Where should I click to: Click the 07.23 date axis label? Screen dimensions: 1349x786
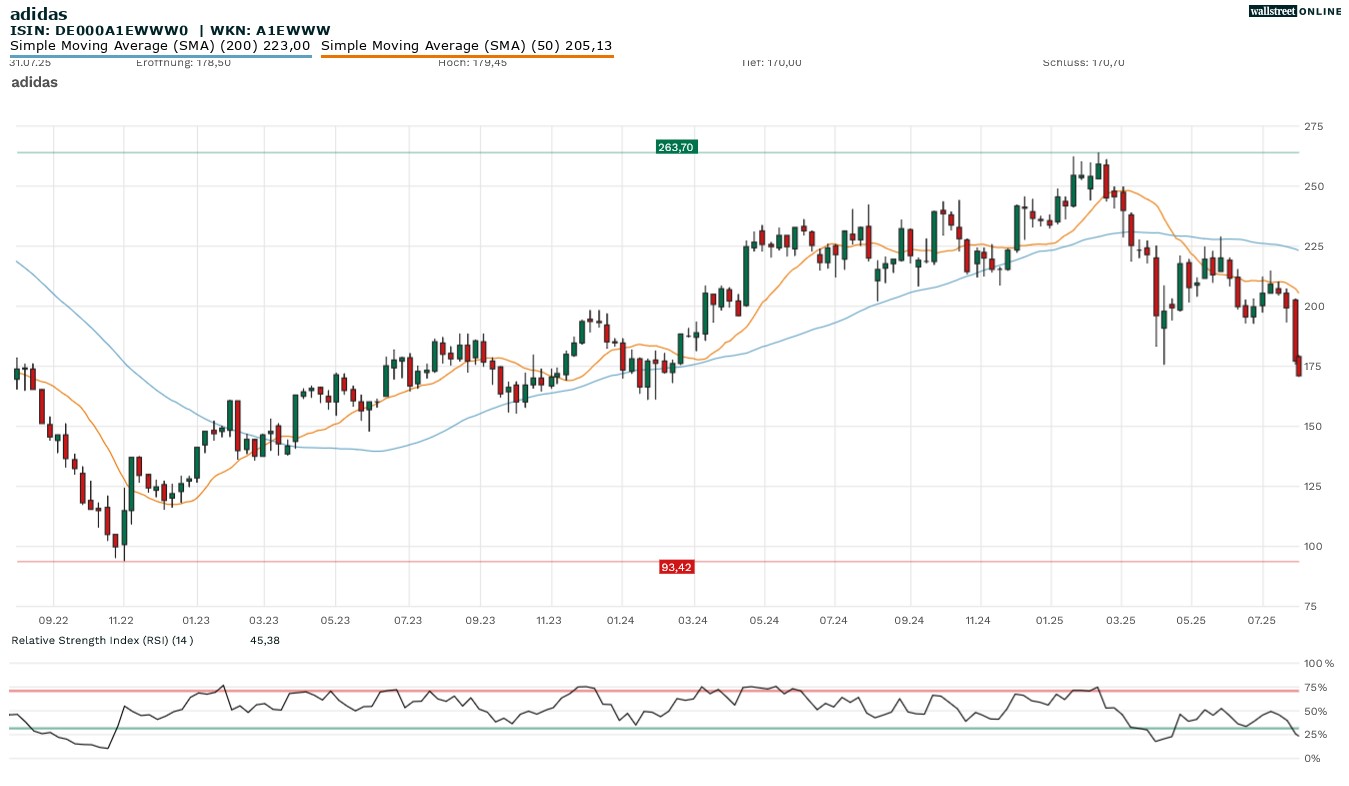[x=408, y=620]
